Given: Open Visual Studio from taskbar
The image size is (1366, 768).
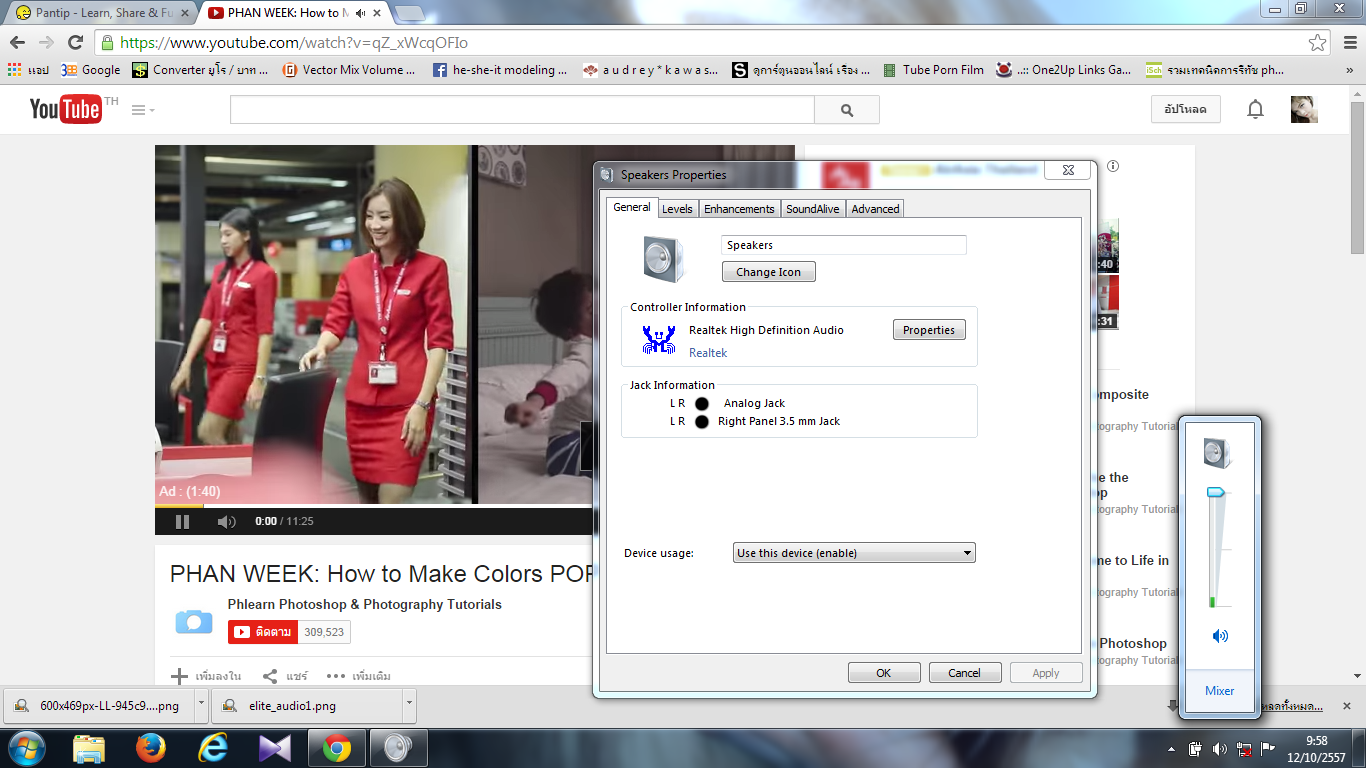Looking at the screenshot, I should pyautogui.click(x=275, y=748).
